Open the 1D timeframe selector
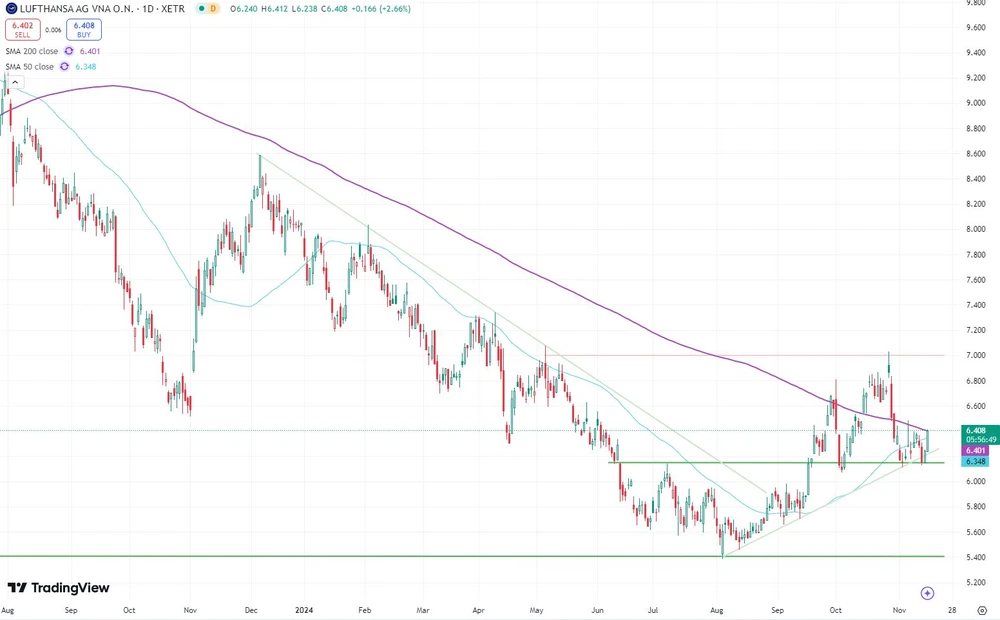Image resolution: width=1000 pixels, height=620 pixels. 148,8
